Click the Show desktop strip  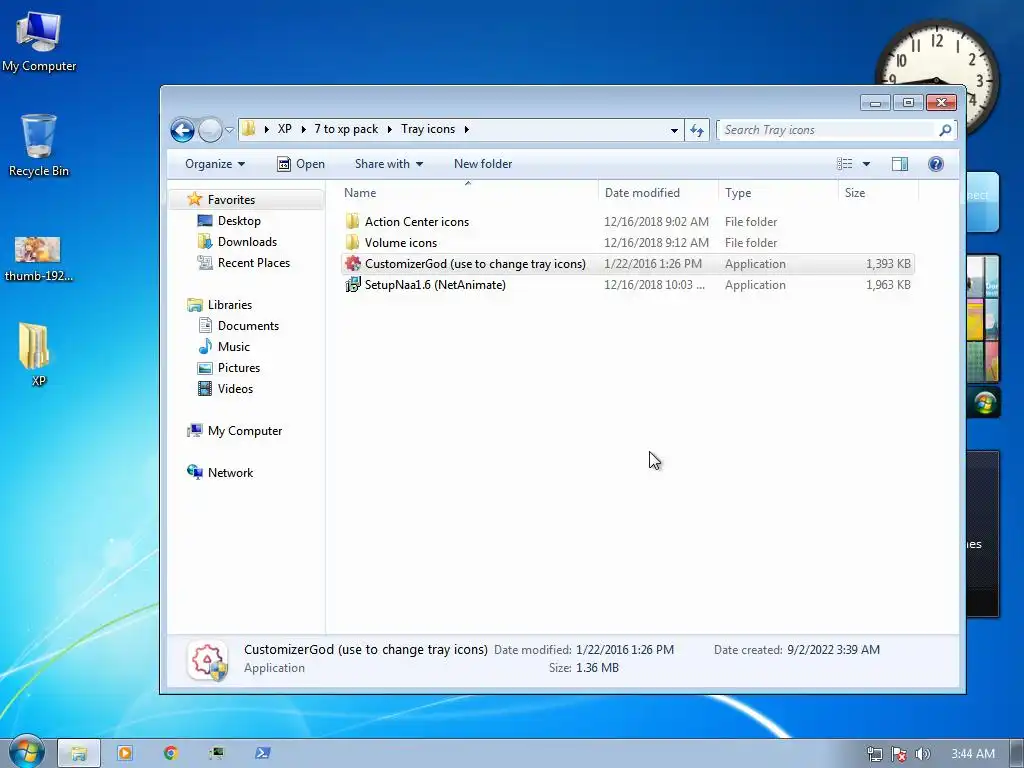(x=1017, y=753)
